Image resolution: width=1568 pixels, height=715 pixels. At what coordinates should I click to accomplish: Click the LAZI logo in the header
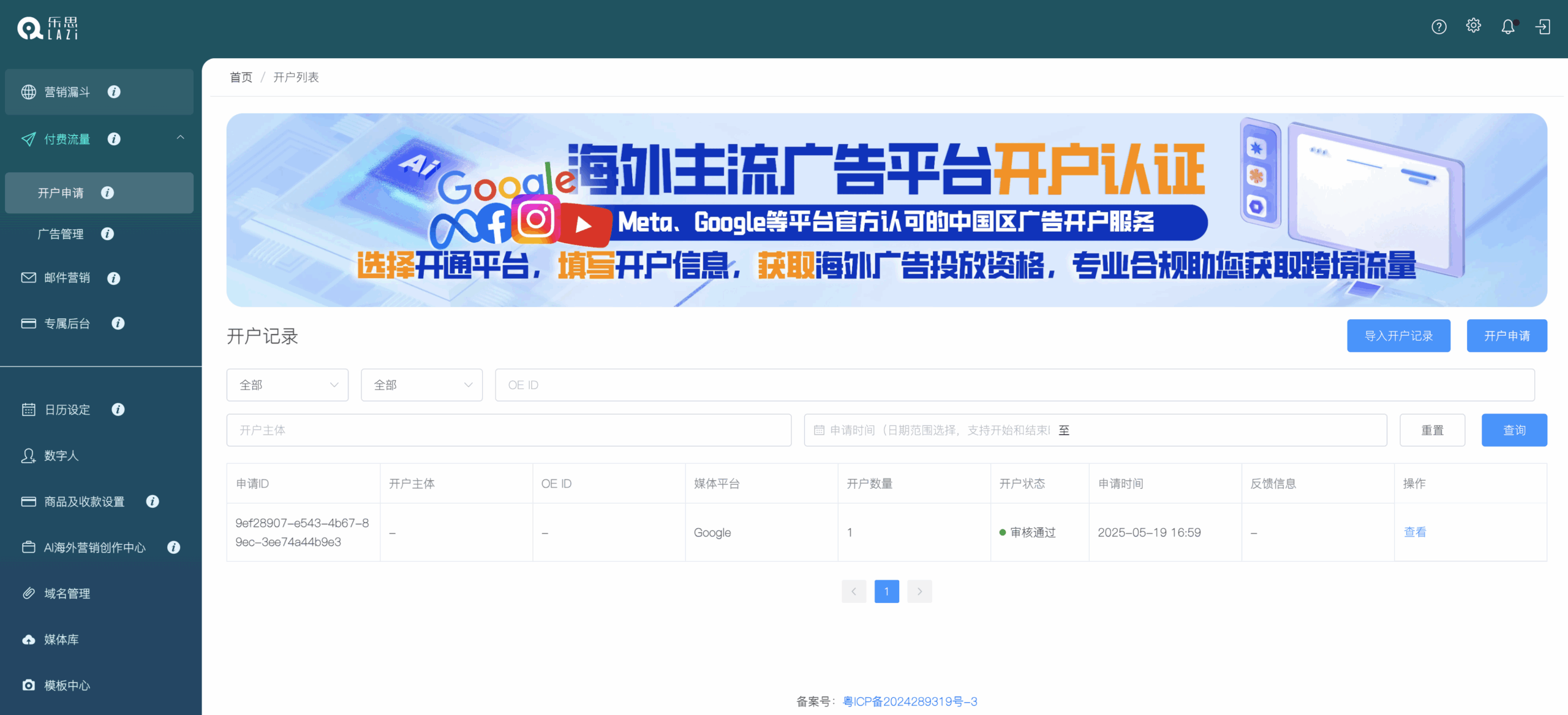[x=48, y=28]
